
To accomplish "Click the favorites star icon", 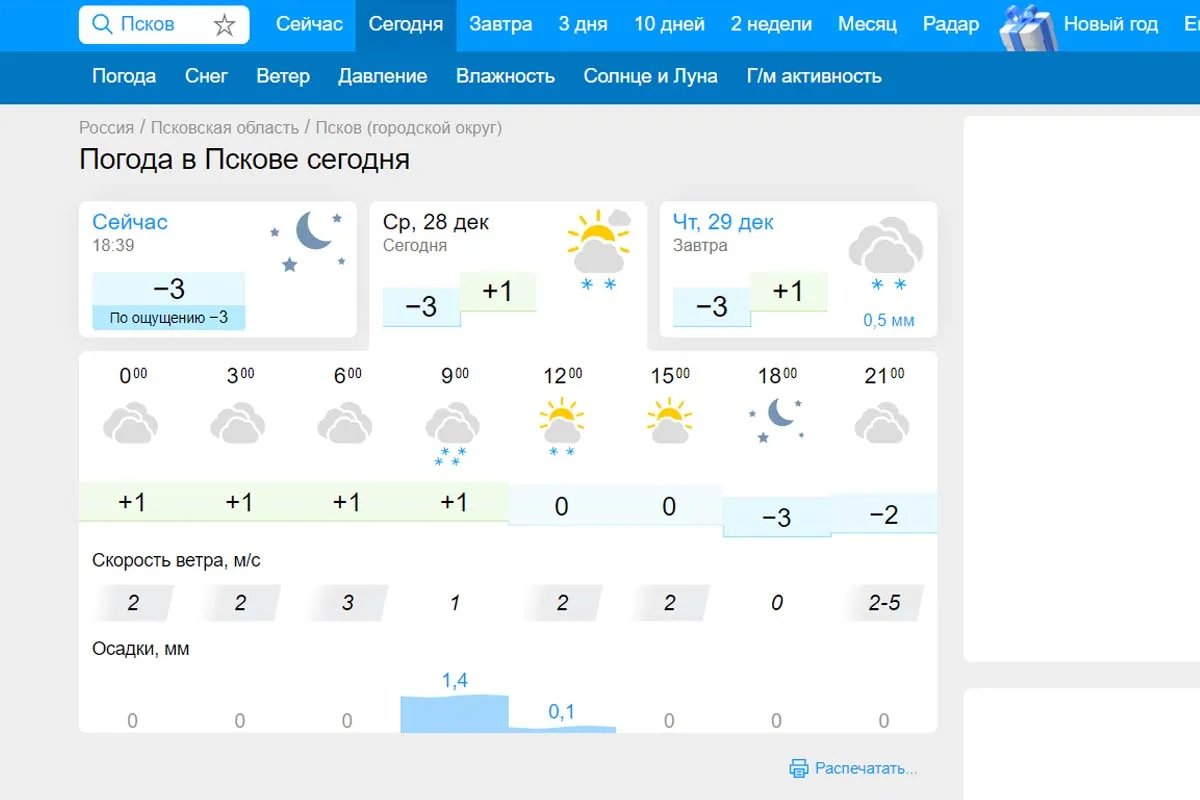I will tap(224, 25).
